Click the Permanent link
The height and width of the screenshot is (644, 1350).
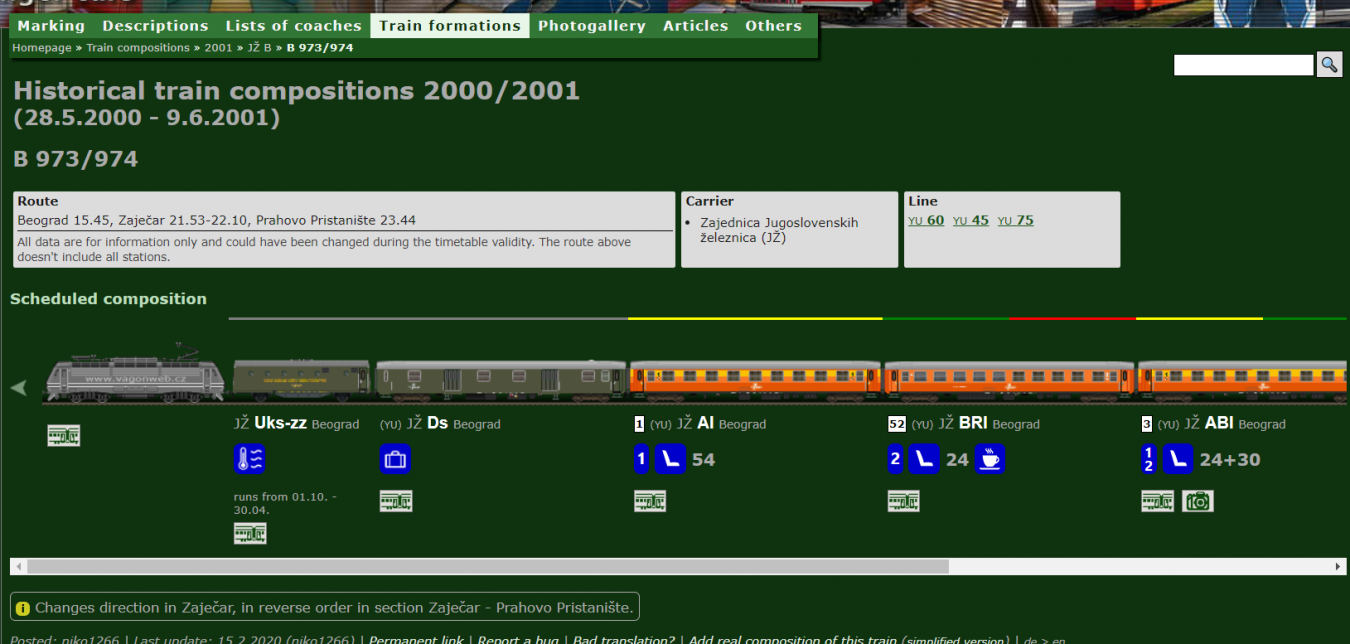click(416, 639)
